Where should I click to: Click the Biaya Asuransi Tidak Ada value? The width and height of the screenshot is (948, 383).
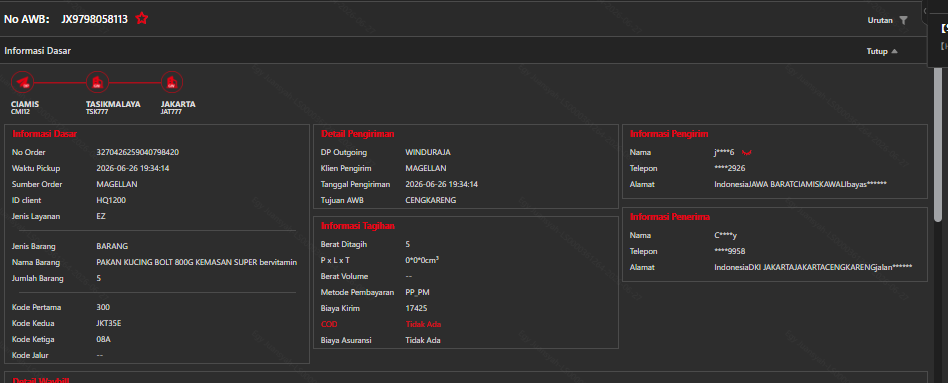click(x=423, y=340)
